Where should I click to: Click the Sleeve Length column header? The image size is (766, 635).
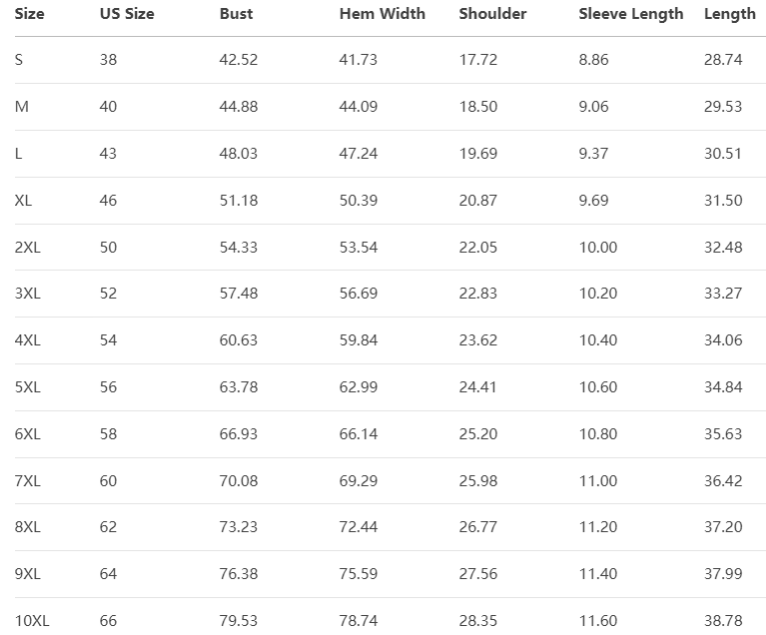[x=631, y=14]
